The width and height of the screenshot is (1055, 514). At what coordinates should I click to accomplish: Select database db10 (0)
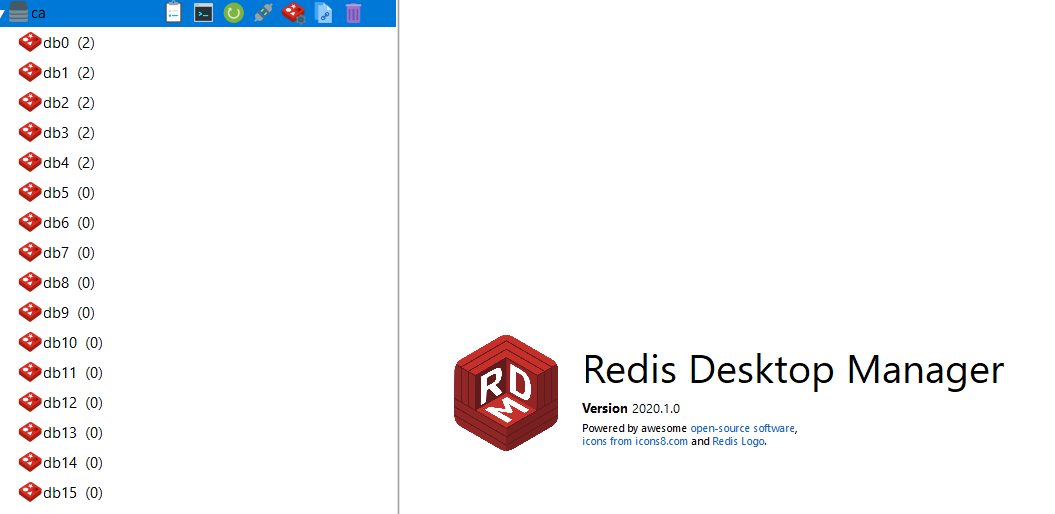coord(73,342)
